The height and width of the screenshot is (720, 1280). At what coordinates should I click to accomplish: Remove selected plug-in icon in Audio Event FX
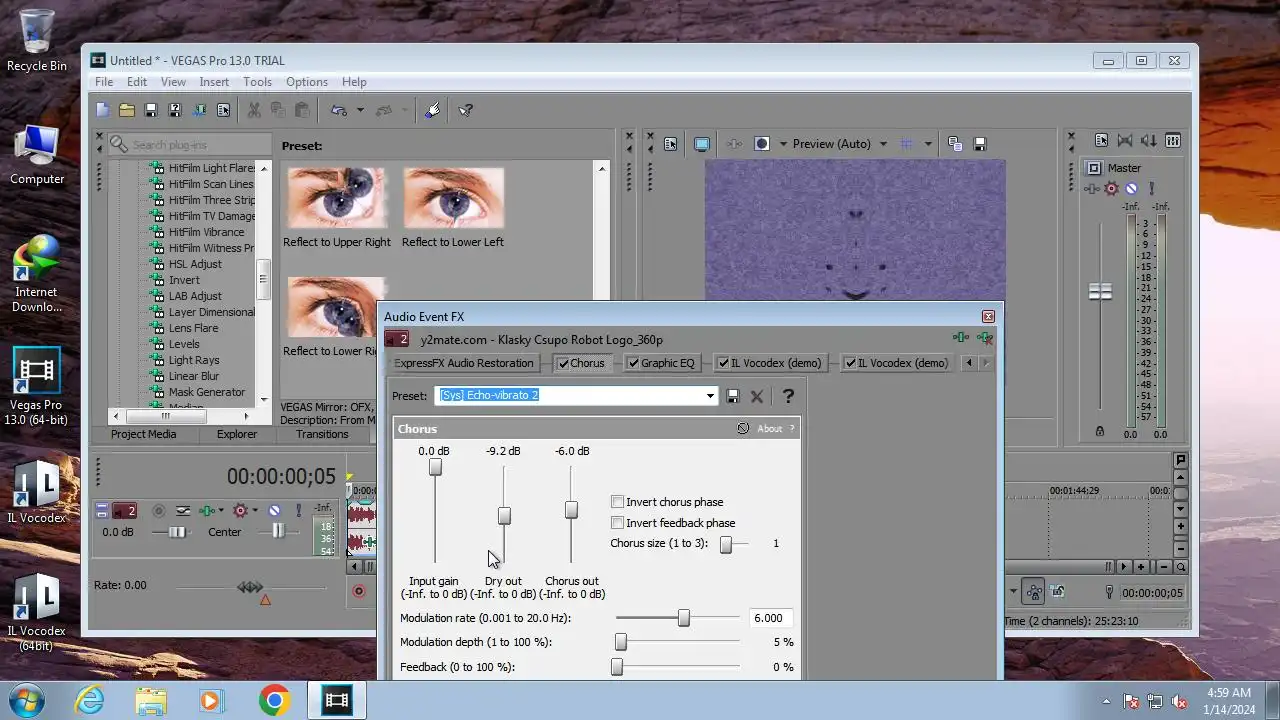[985, 339]
